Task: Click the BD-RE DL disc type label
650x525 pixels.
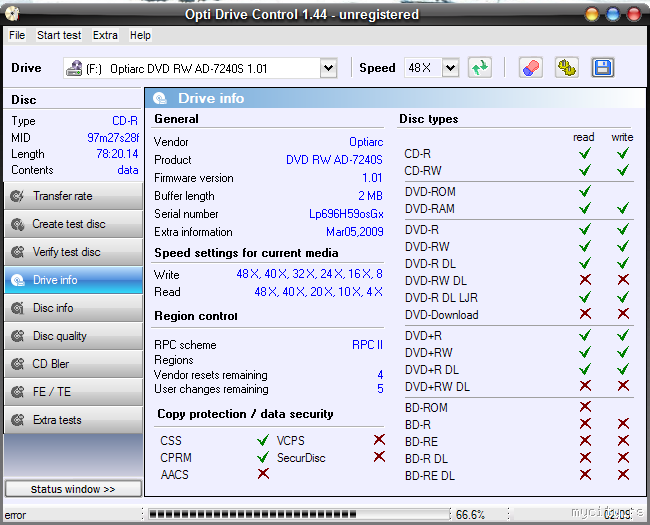Action: coord(429,476)
